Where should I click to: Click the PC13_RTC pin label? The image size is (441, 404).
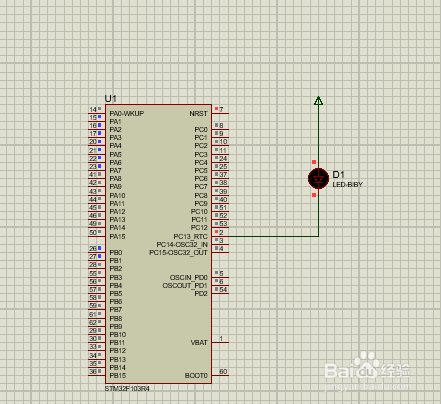[190, 236]
